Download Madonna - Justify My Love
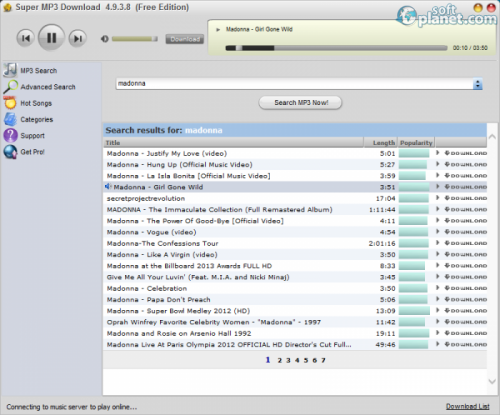The width and height of the screenshot is (500, 415). tap(466, 153)
